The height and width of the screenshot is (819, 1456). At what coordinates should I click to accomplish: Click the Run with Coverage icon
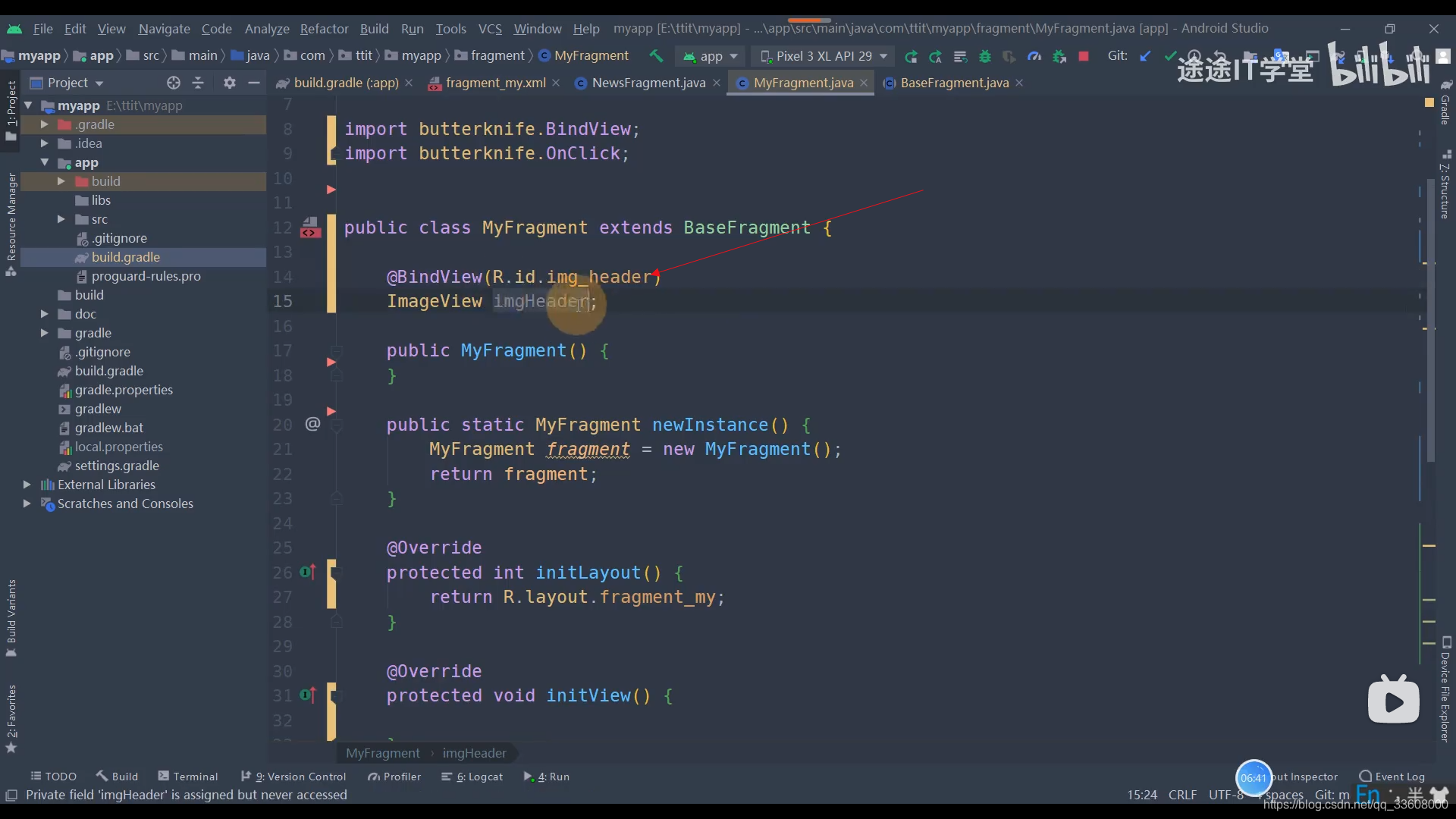[x=1009, y=56]
